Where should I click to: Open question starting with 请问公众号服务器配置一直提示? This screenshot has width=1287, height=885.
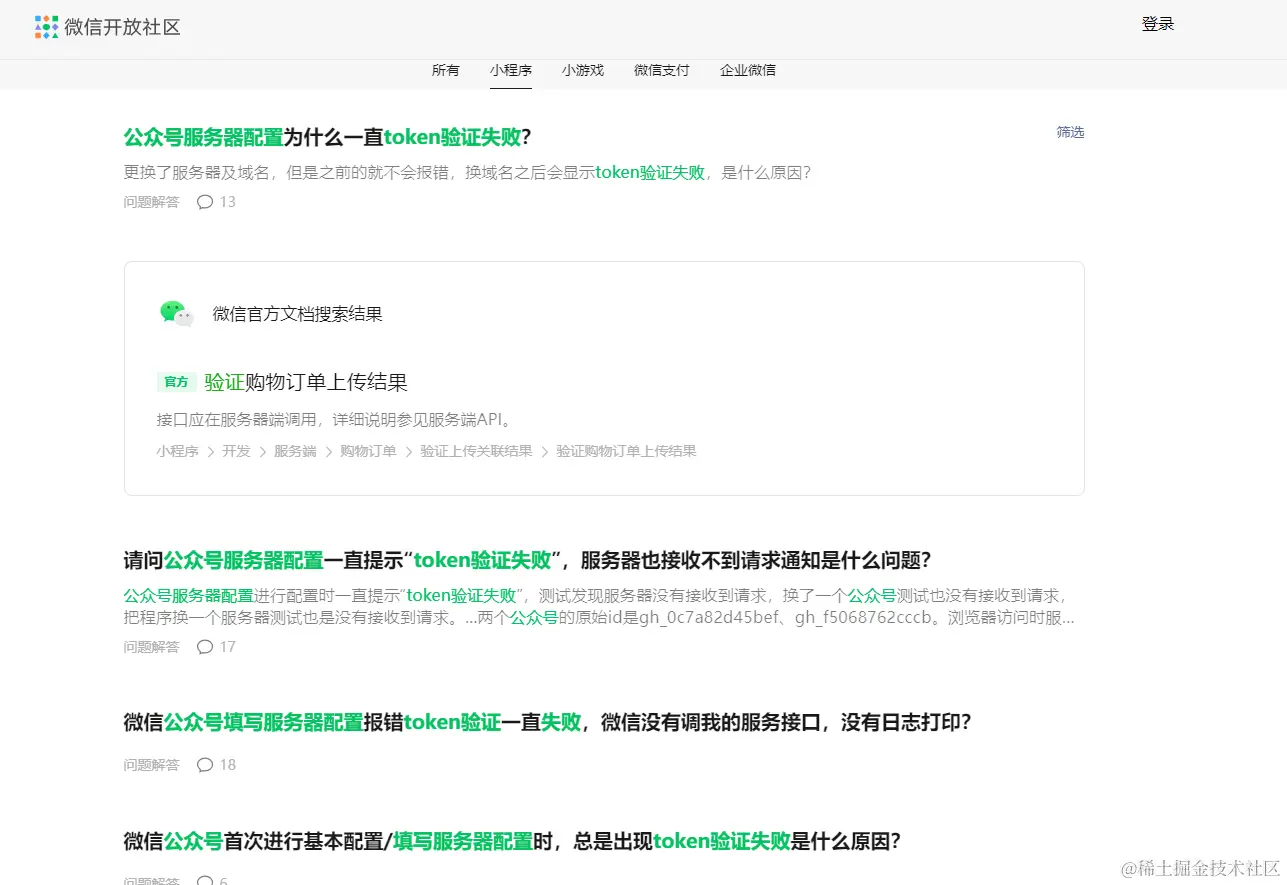pyautogui.click(x=528, y=560)
